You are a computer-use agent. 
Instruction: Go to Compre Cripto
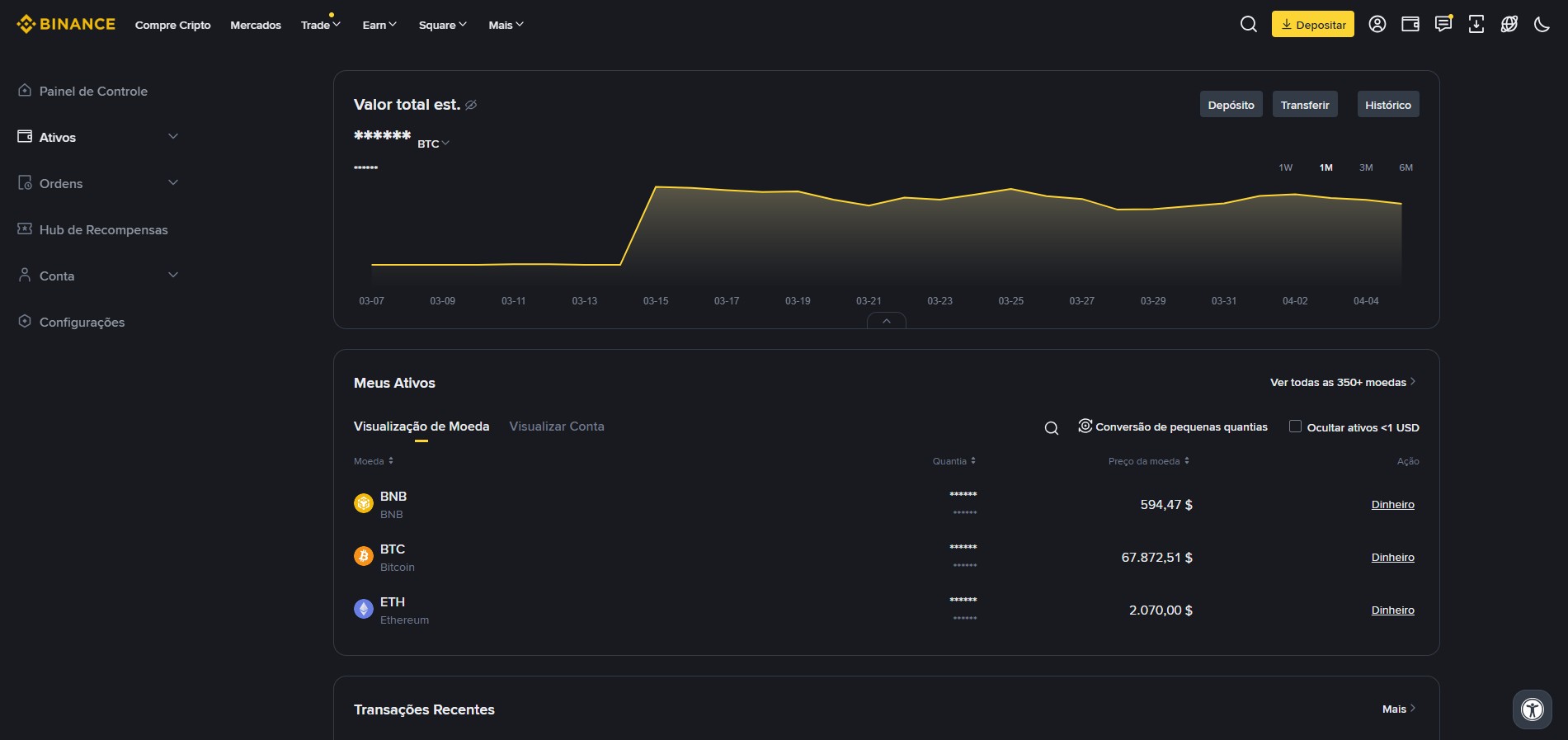pos(172,25)
